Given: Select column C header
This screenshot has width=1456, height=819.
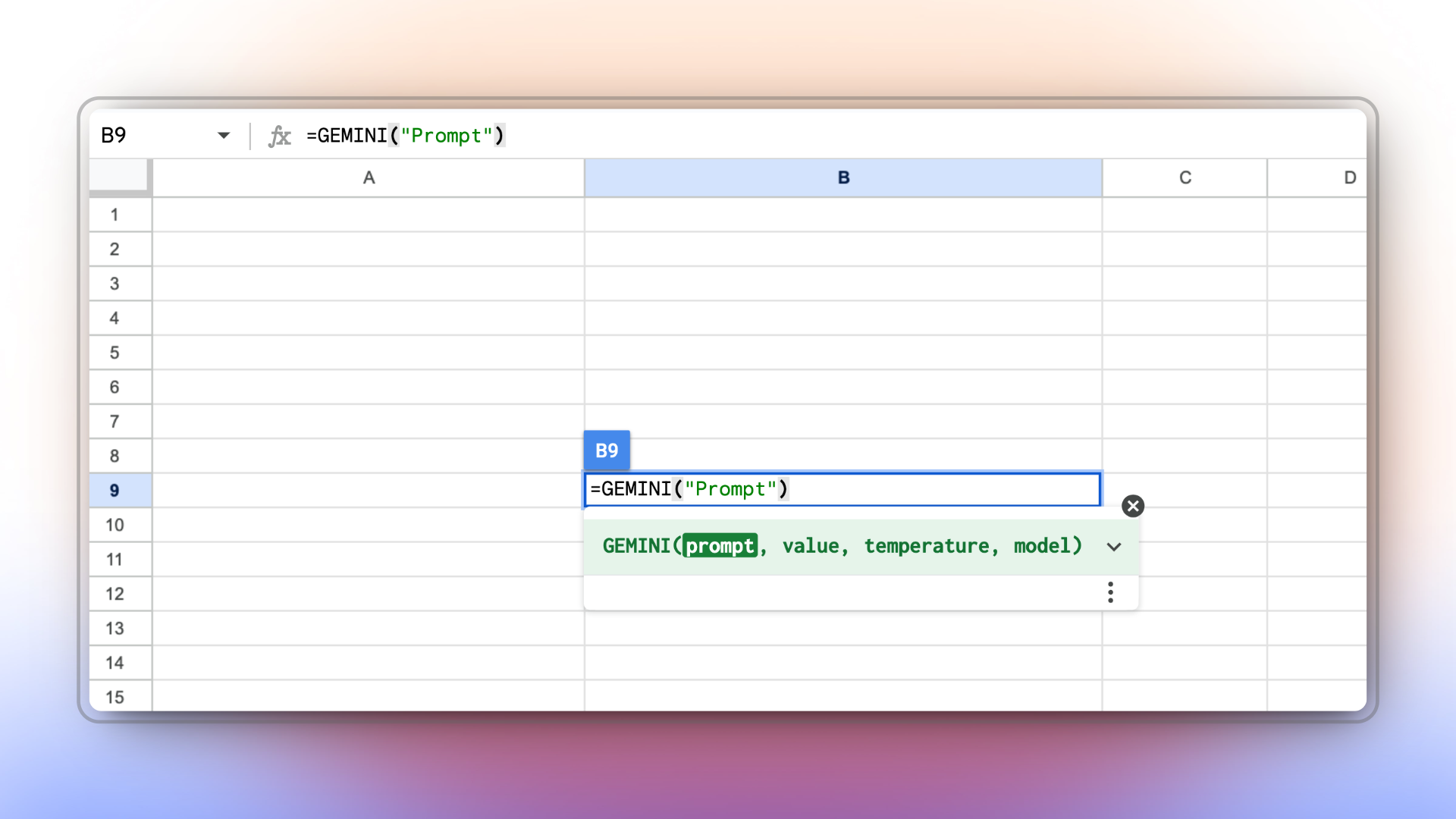Looking at the screenshot, I should [x=1185, y=177].
